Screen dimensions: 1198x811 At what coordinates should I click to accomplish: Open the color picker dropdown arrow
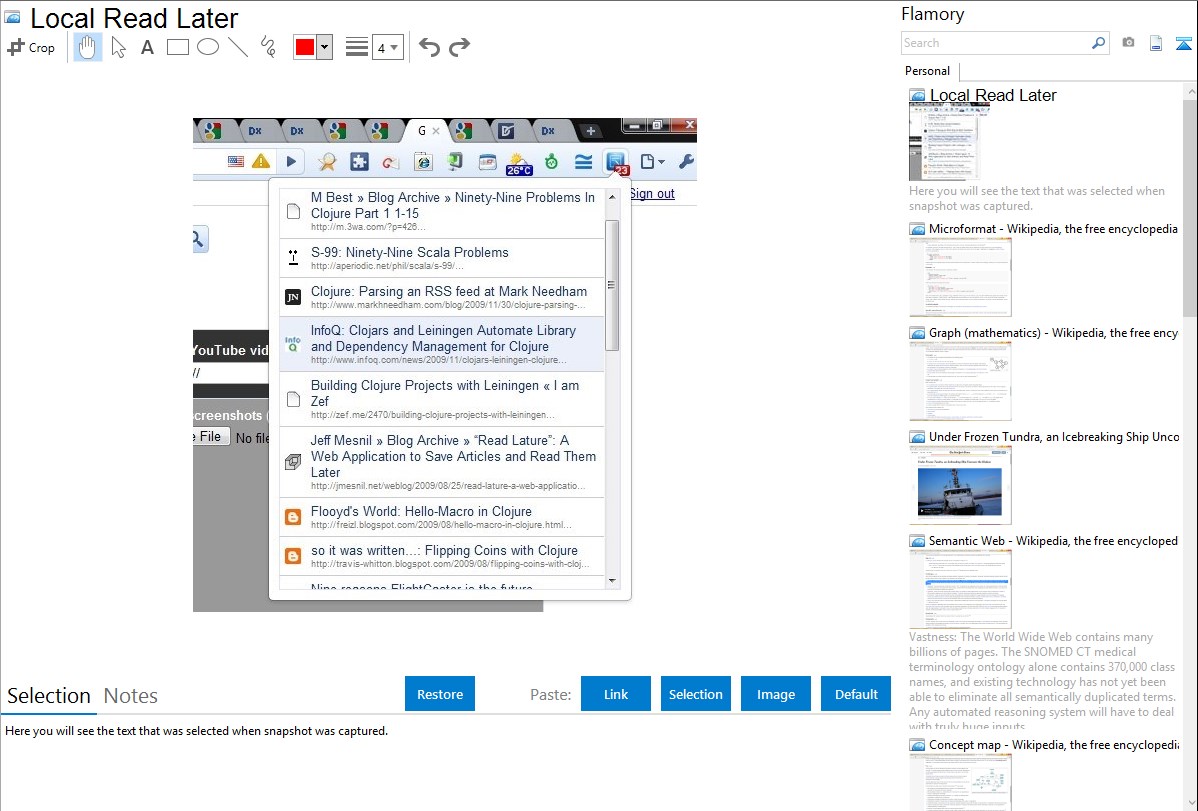tap(324, 47)
